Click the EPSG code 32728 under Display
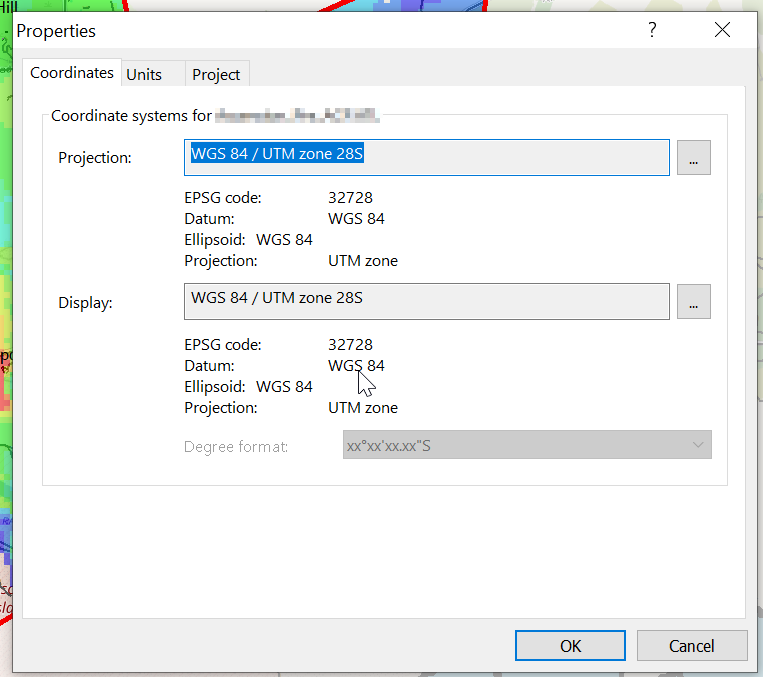 pos(350,345)
